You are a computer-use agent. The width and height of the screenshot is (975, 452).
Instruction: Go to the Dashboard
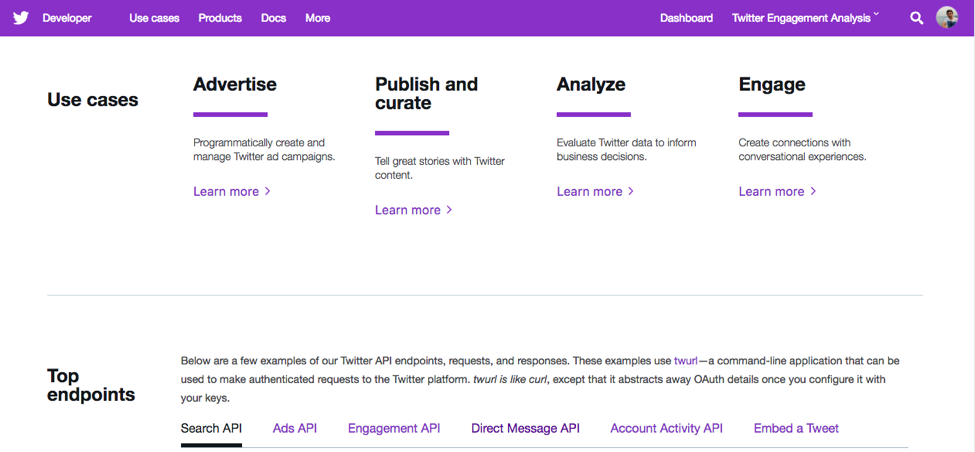686,18
